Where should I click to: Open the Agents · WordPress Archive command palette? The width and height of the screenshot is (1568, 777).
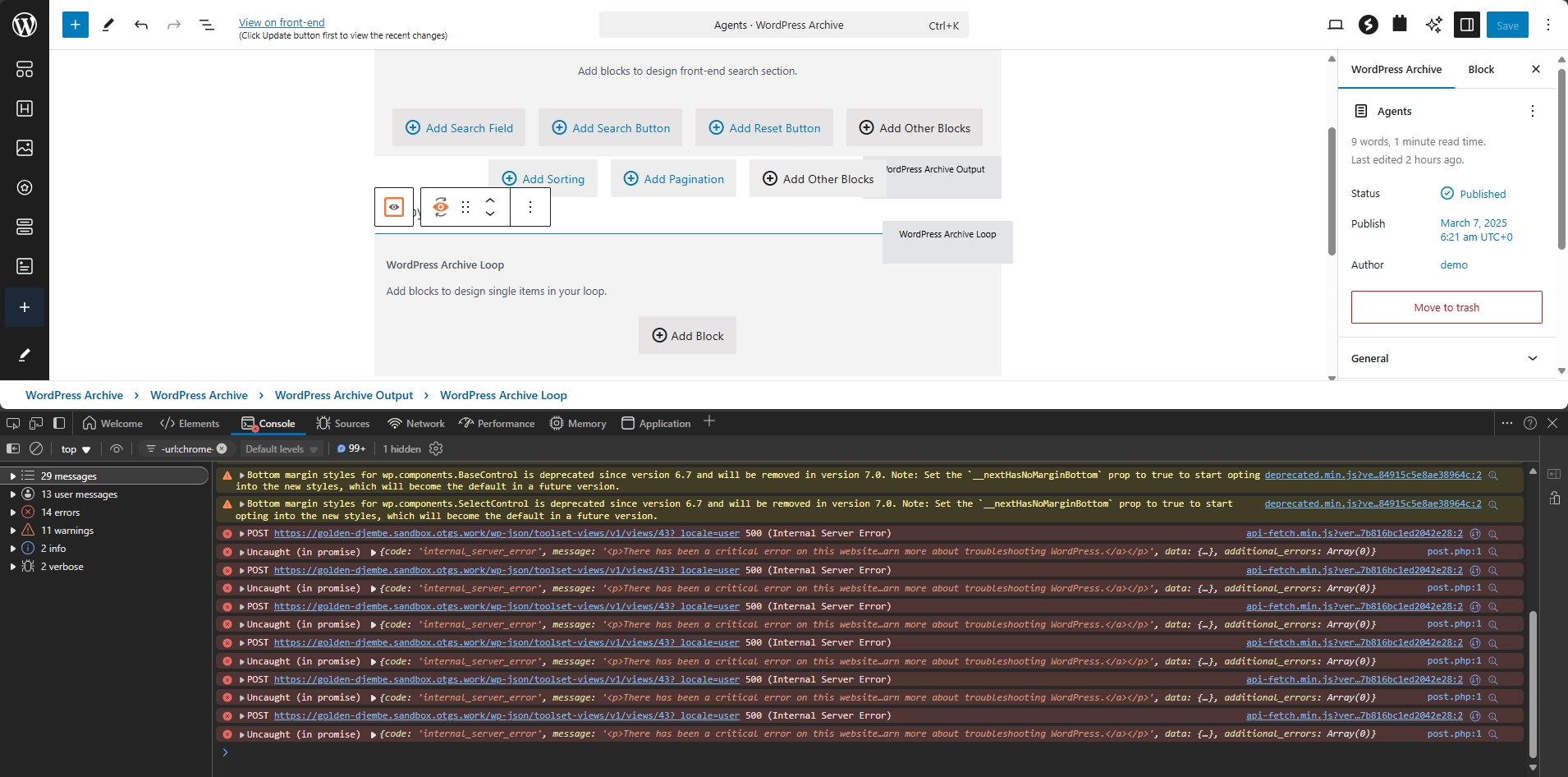783,25
